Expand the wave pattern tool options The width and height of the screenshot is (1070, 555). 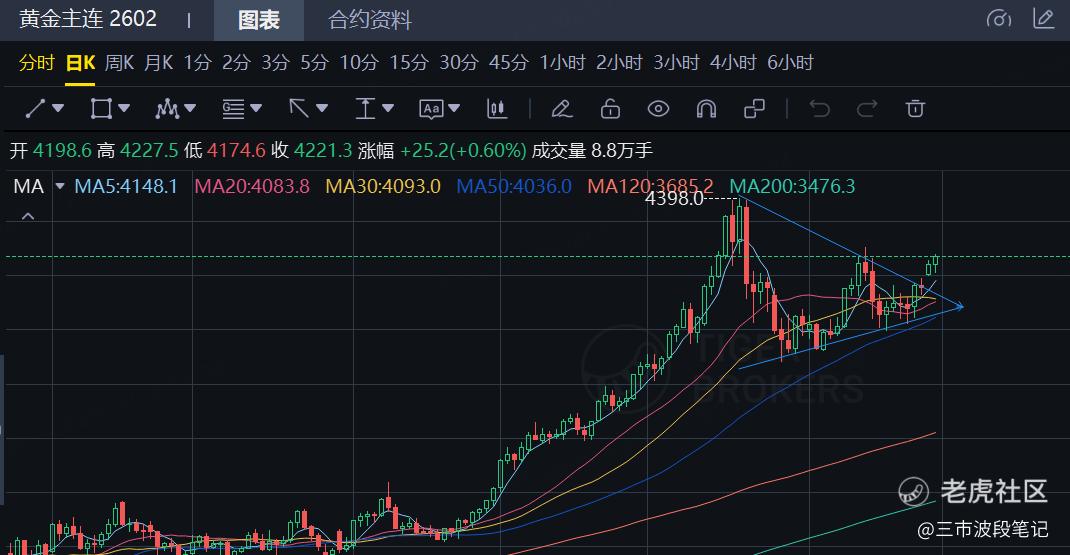190,108
